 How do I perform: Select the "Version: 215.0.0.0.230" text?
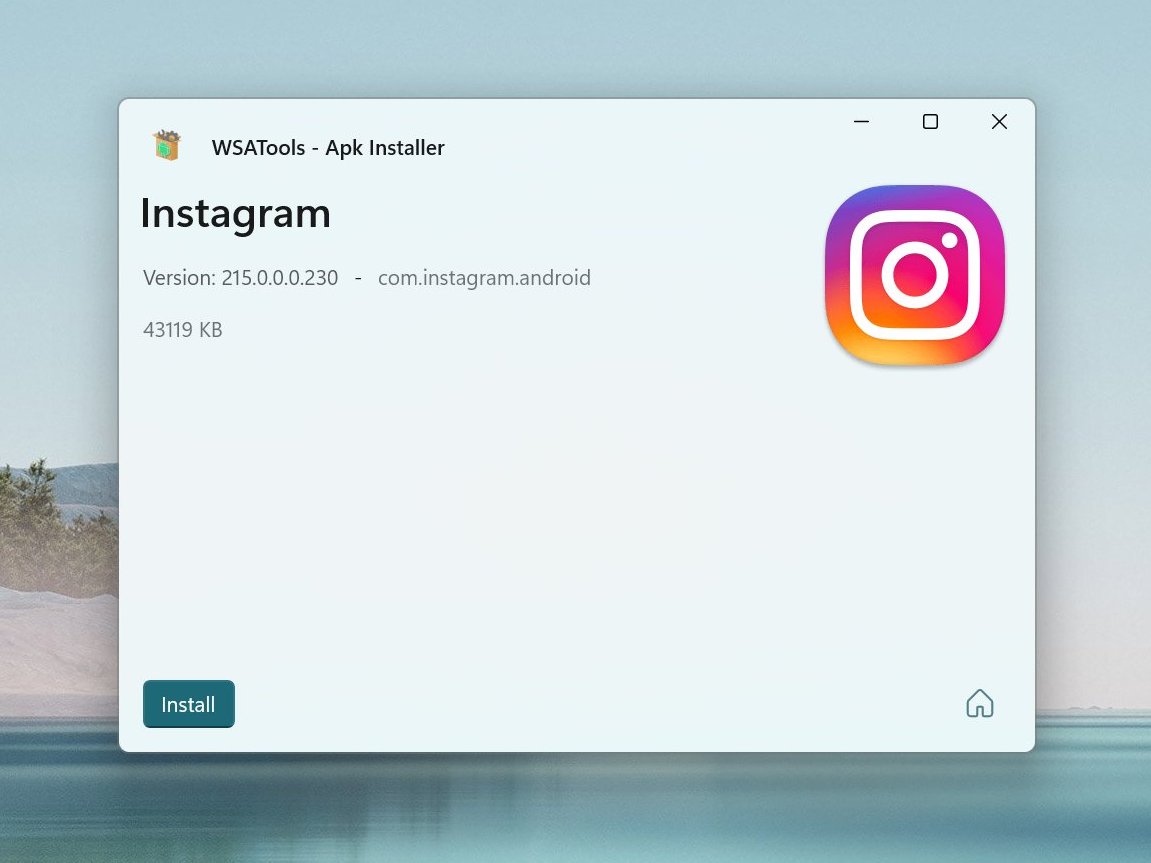click(x=241, y=278)
